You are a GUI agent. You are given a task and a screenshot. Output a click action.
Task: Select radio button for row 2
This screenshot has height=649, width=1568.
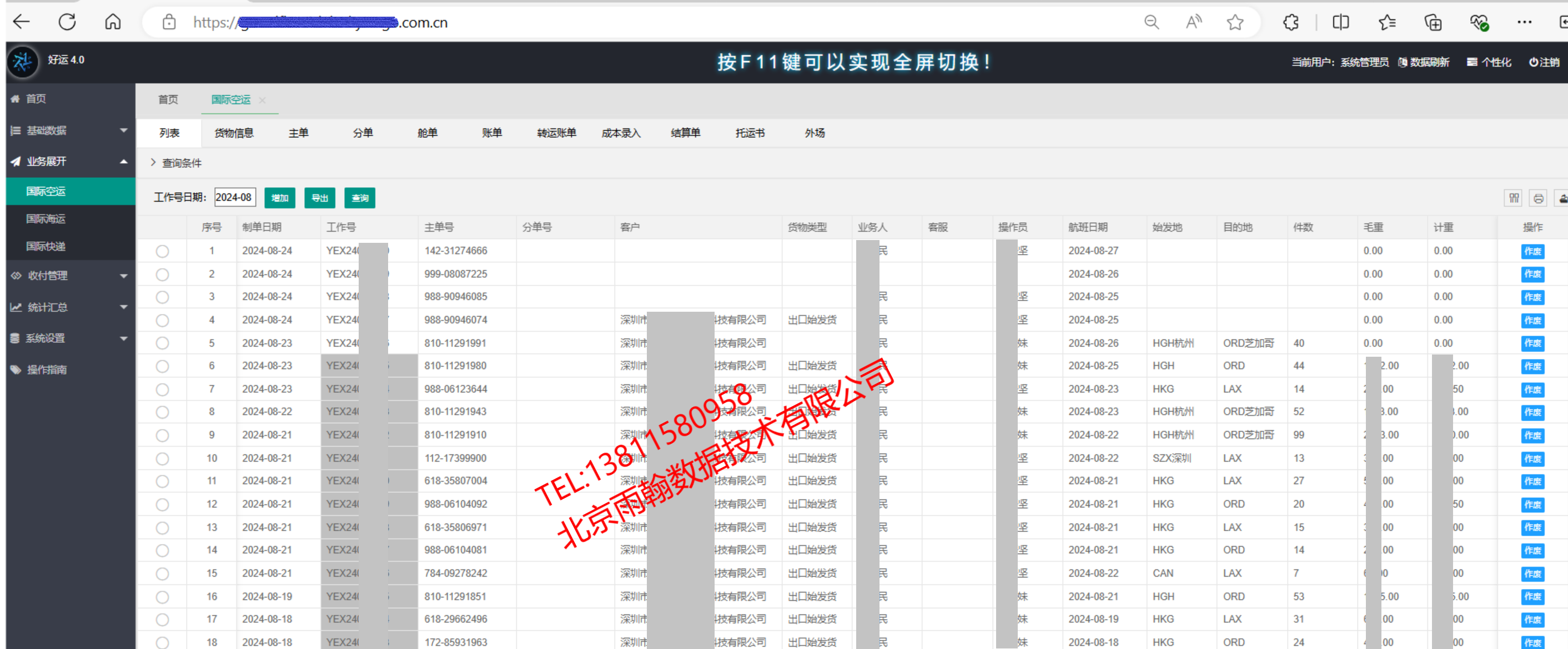pyautogui.click(x=162, y=274)
